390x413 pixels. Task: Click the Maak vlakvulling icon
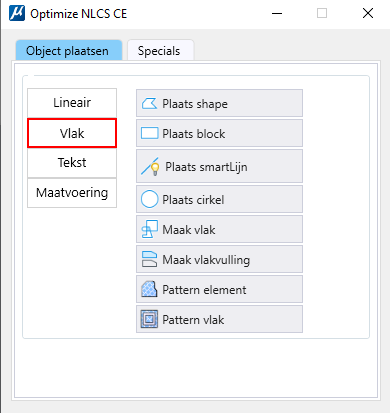pos(149,259)
